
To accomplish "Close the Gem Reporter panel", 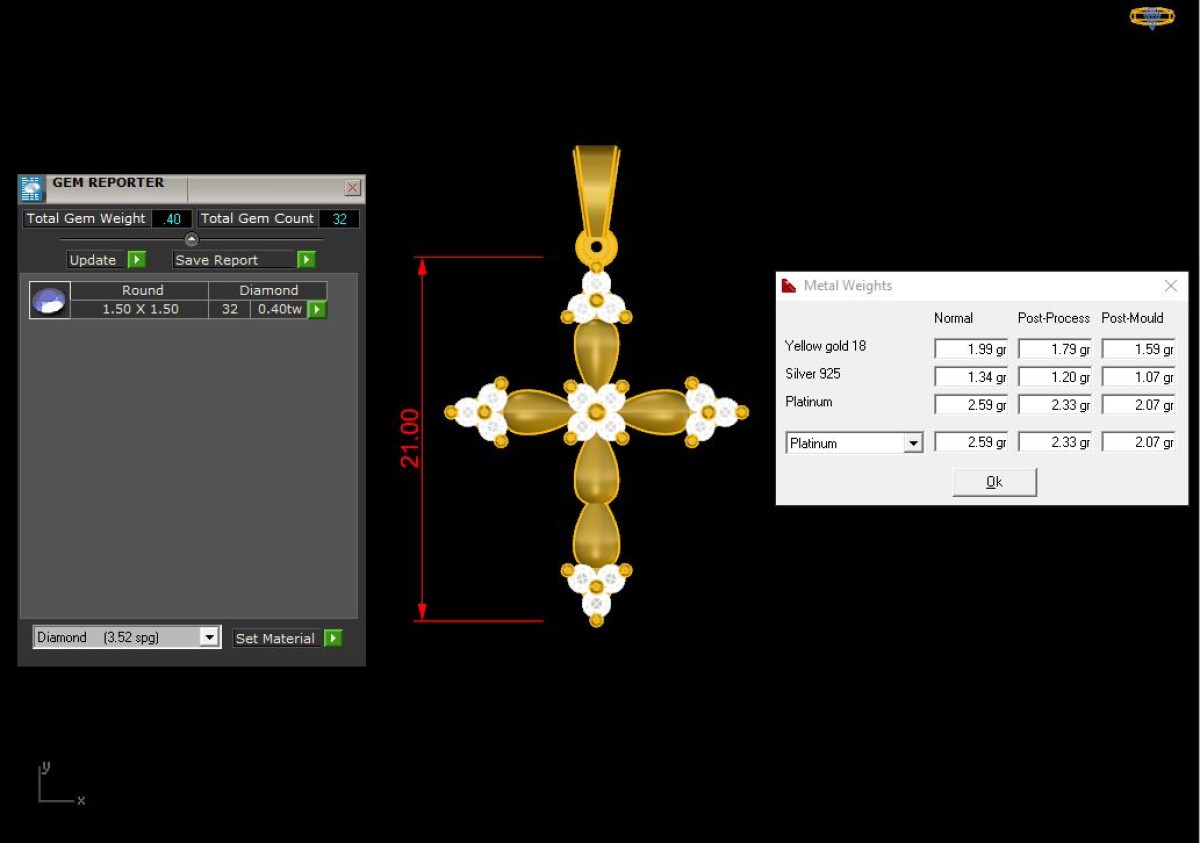I will (x=352, y=187).
